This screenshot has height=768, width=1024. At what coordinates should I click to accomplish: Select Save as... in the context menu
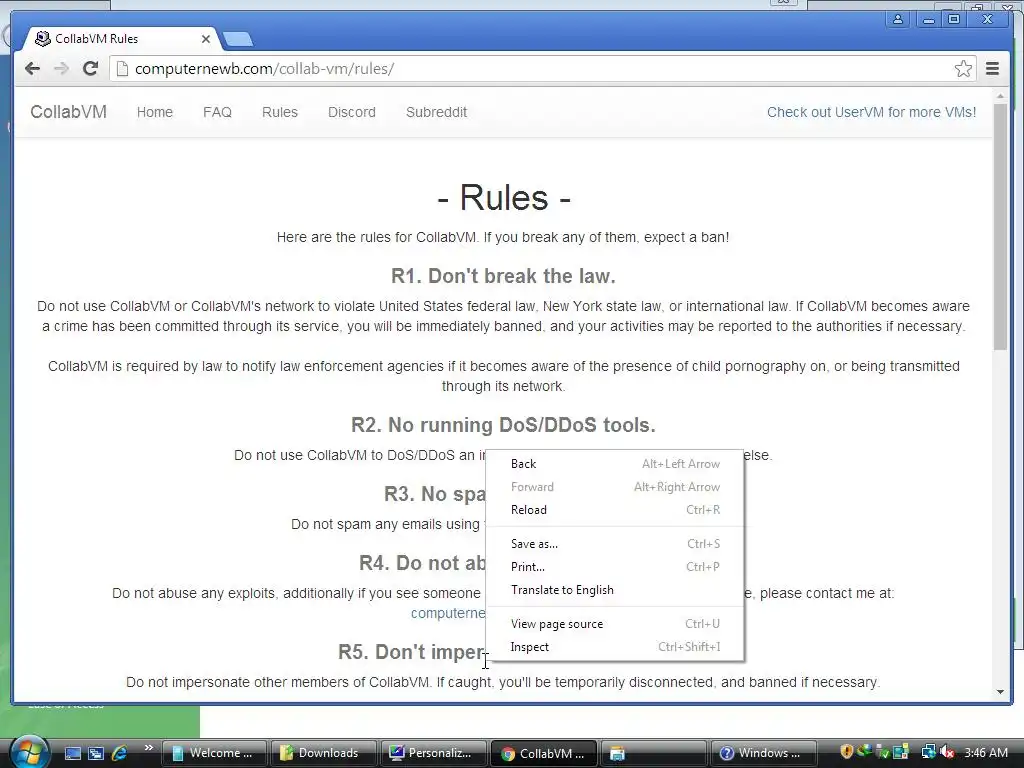(614, 544)
